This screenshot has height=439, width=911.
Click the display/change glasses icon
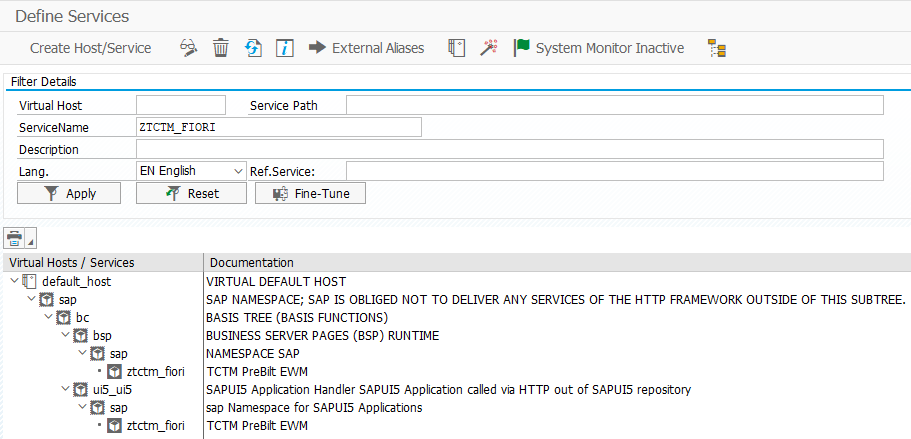point(188,48)
